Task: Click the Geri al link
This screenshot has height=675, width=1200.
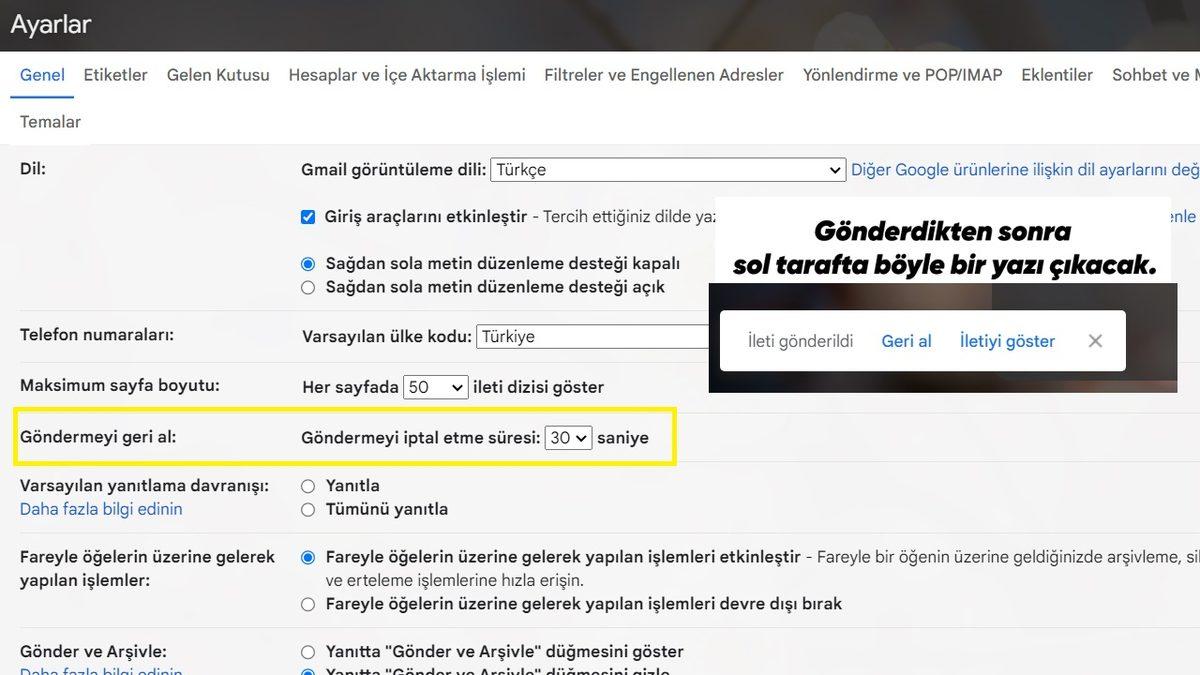Action: coord(906,341)
